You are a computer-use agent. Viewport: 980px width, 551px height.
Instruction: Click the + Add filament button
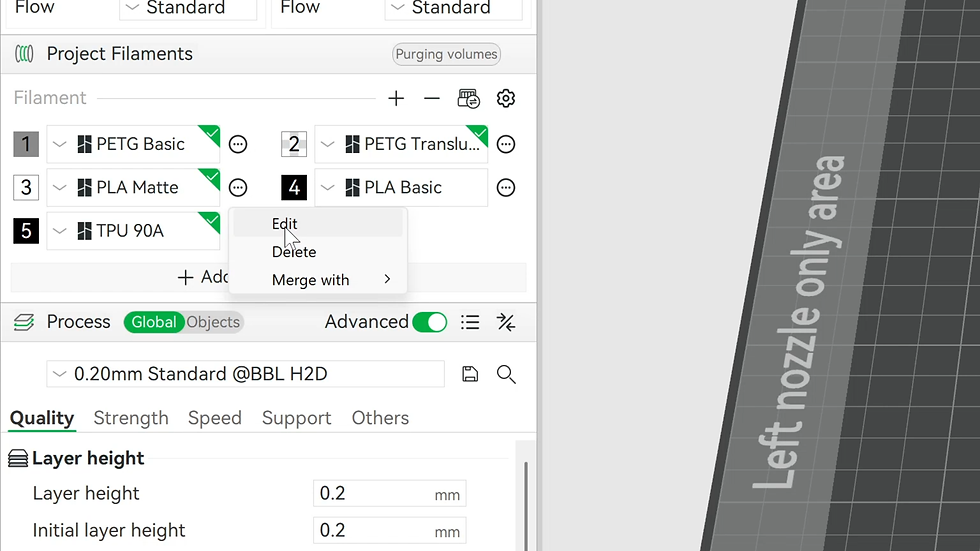269,277
